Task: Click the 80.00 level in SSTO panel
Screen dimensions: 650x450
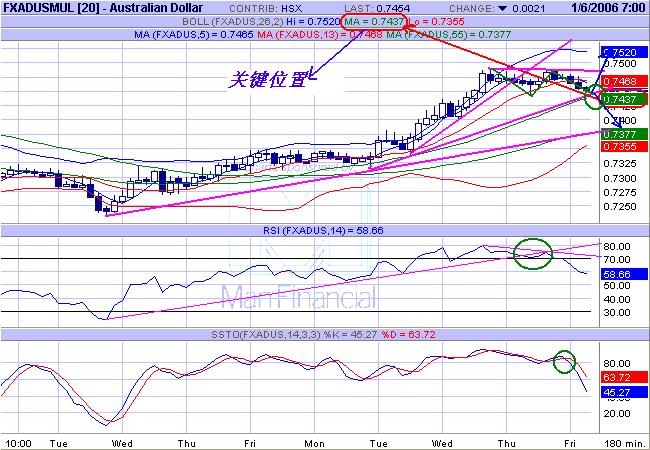Action: click(x=617, y=364)
